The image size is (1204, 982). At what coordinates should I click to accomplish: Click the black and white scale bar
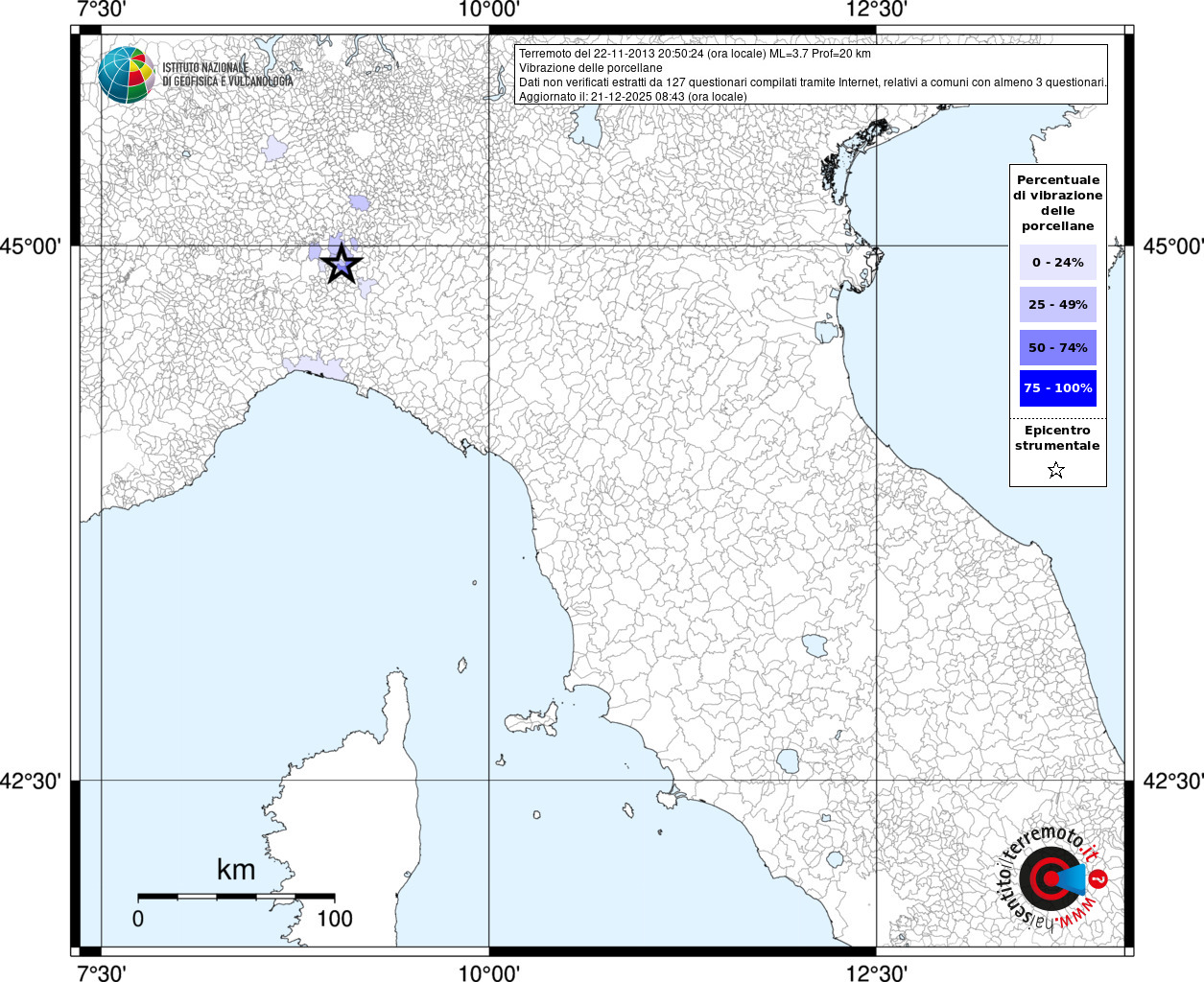point(236,897)
